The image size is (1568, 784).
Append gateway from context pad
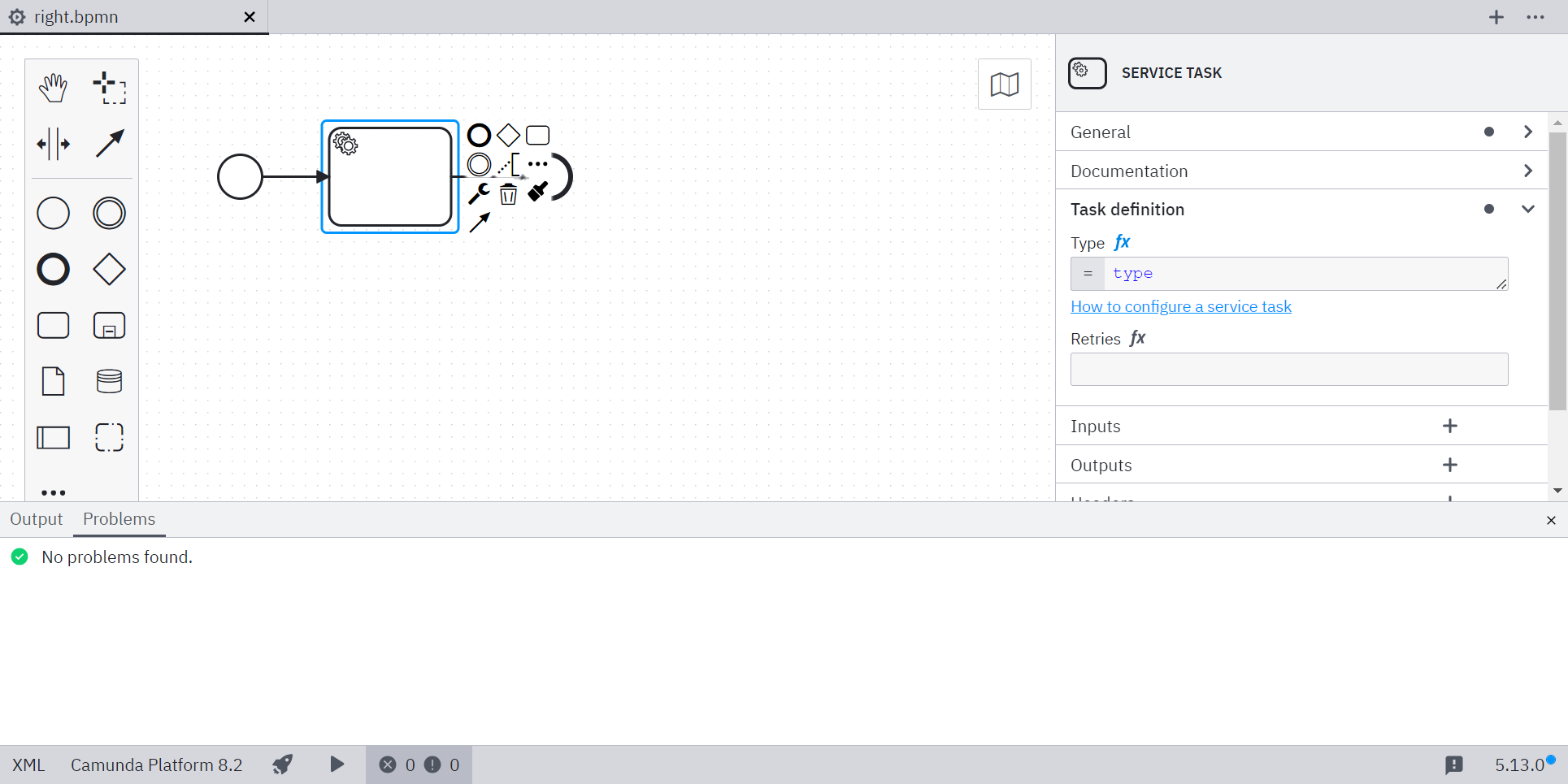(x=509, y=135)
